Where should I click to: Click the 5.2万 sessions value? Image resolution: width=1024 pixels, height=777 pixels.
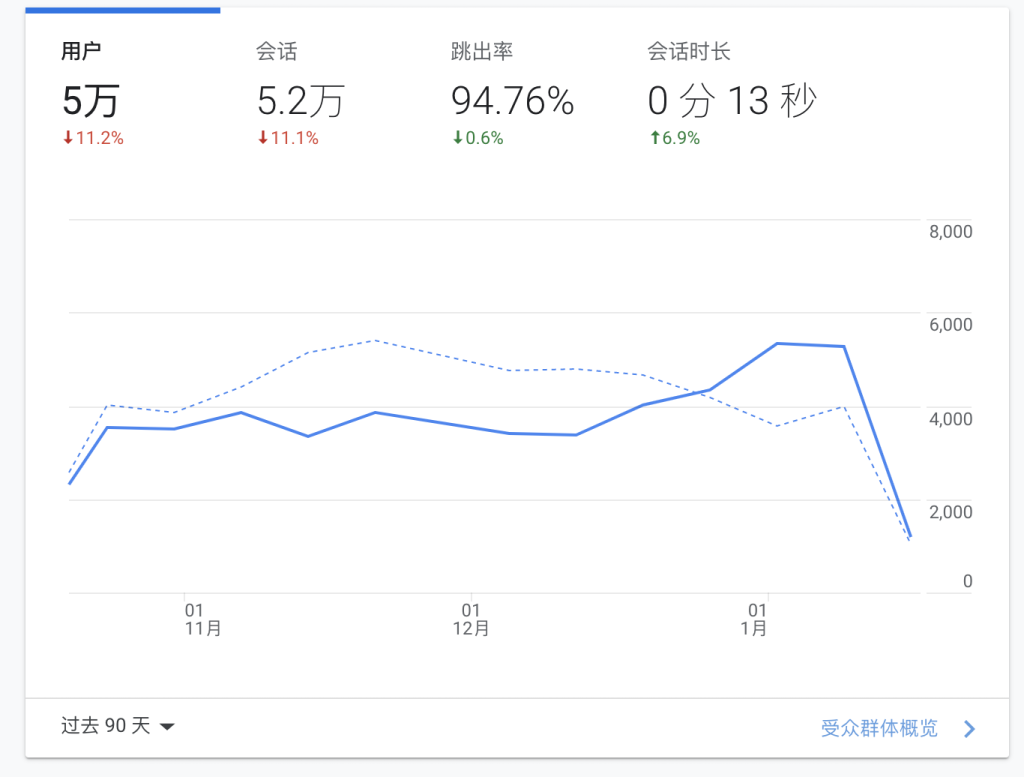(x=301, y=101)
